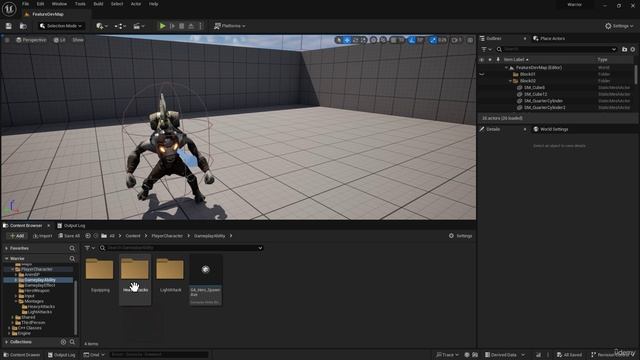Screen dimensions: 640x360
Task: Open the Outliner filter dropdown
Action: point(486,49)
